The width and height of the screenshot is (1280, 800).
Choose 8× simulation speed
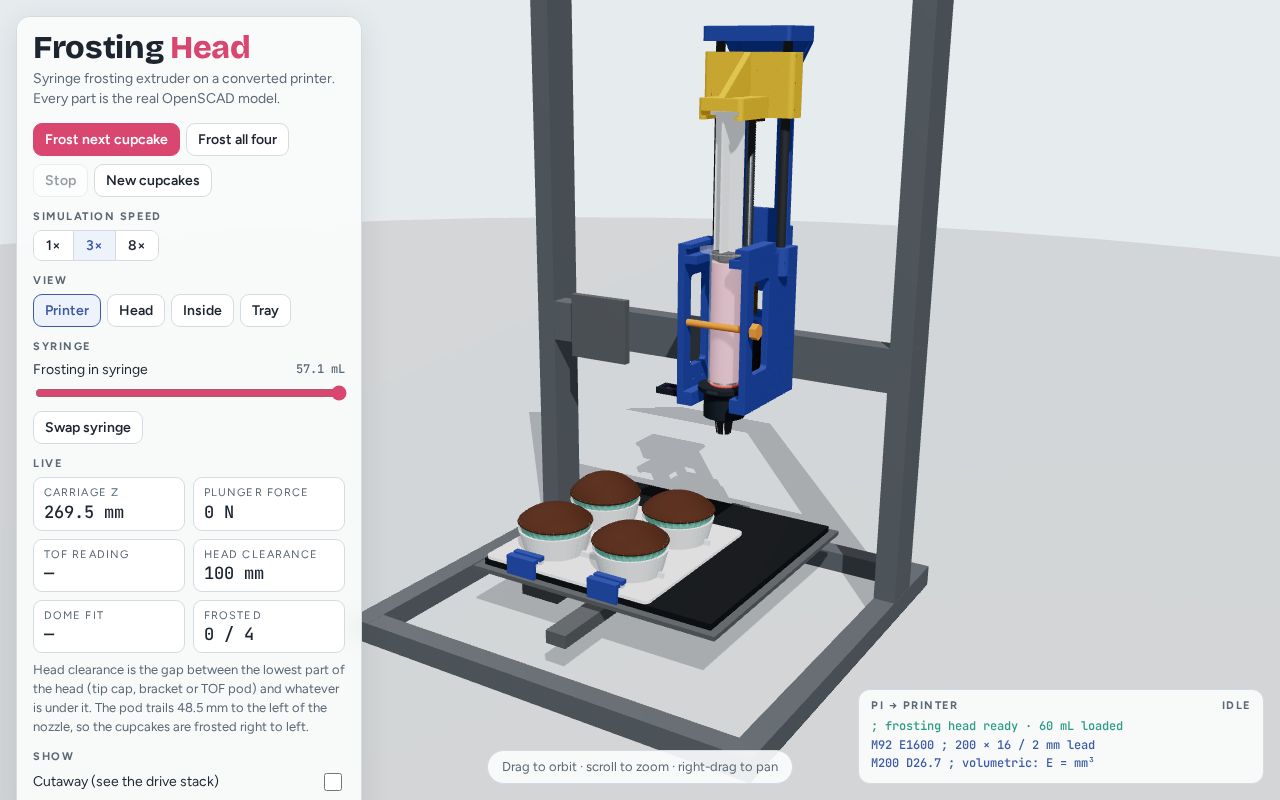coord(137,245)
